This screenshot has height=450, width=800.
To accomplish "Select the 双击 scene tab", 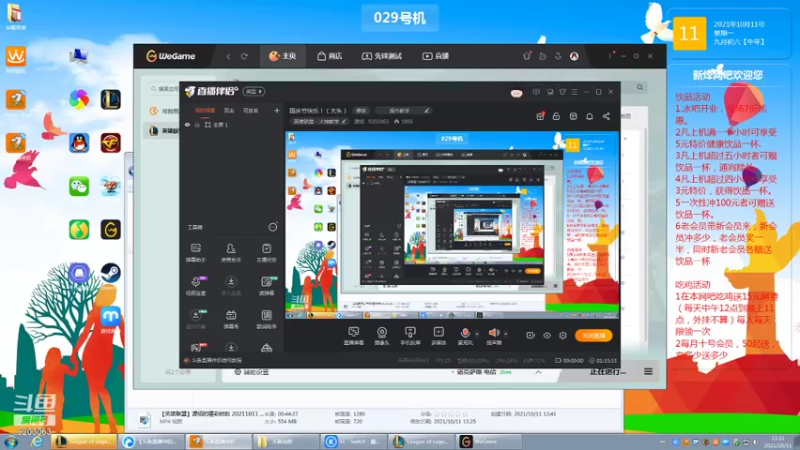I will coord(229,110).
